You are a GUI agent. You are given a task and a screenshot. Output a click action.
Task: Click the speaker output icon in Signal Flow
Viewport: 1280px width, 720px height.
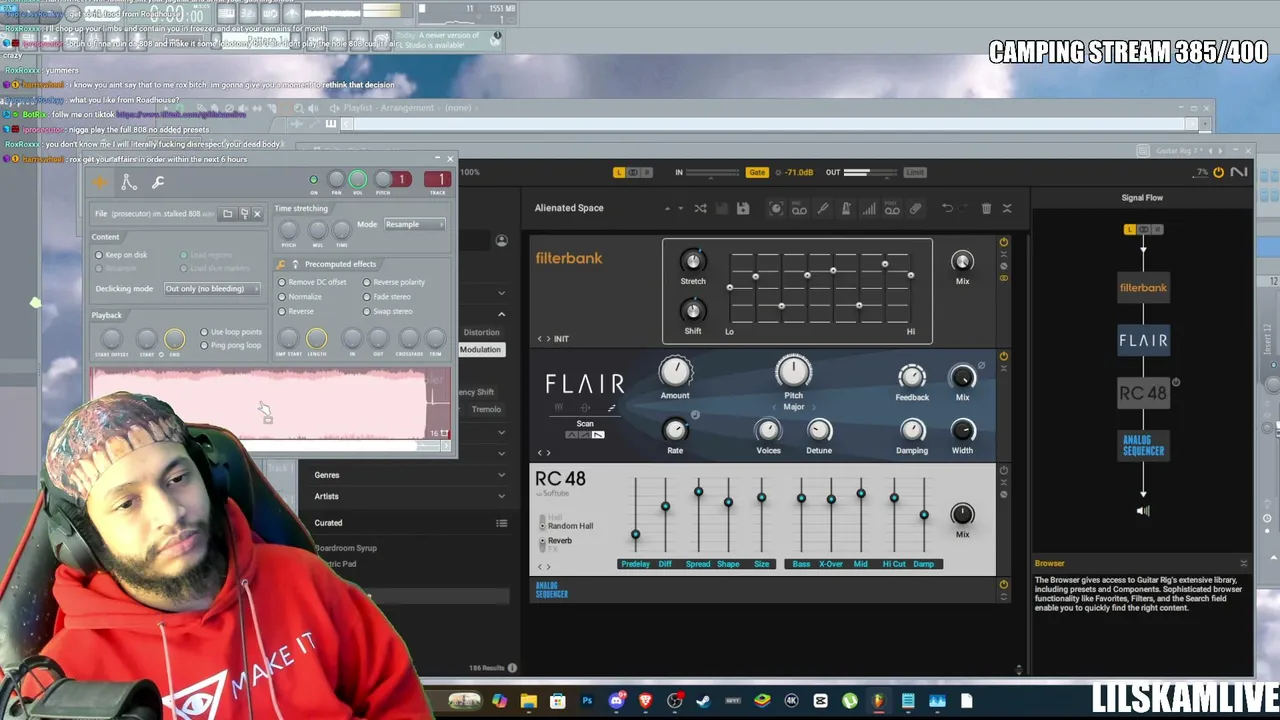(1143, 511)
